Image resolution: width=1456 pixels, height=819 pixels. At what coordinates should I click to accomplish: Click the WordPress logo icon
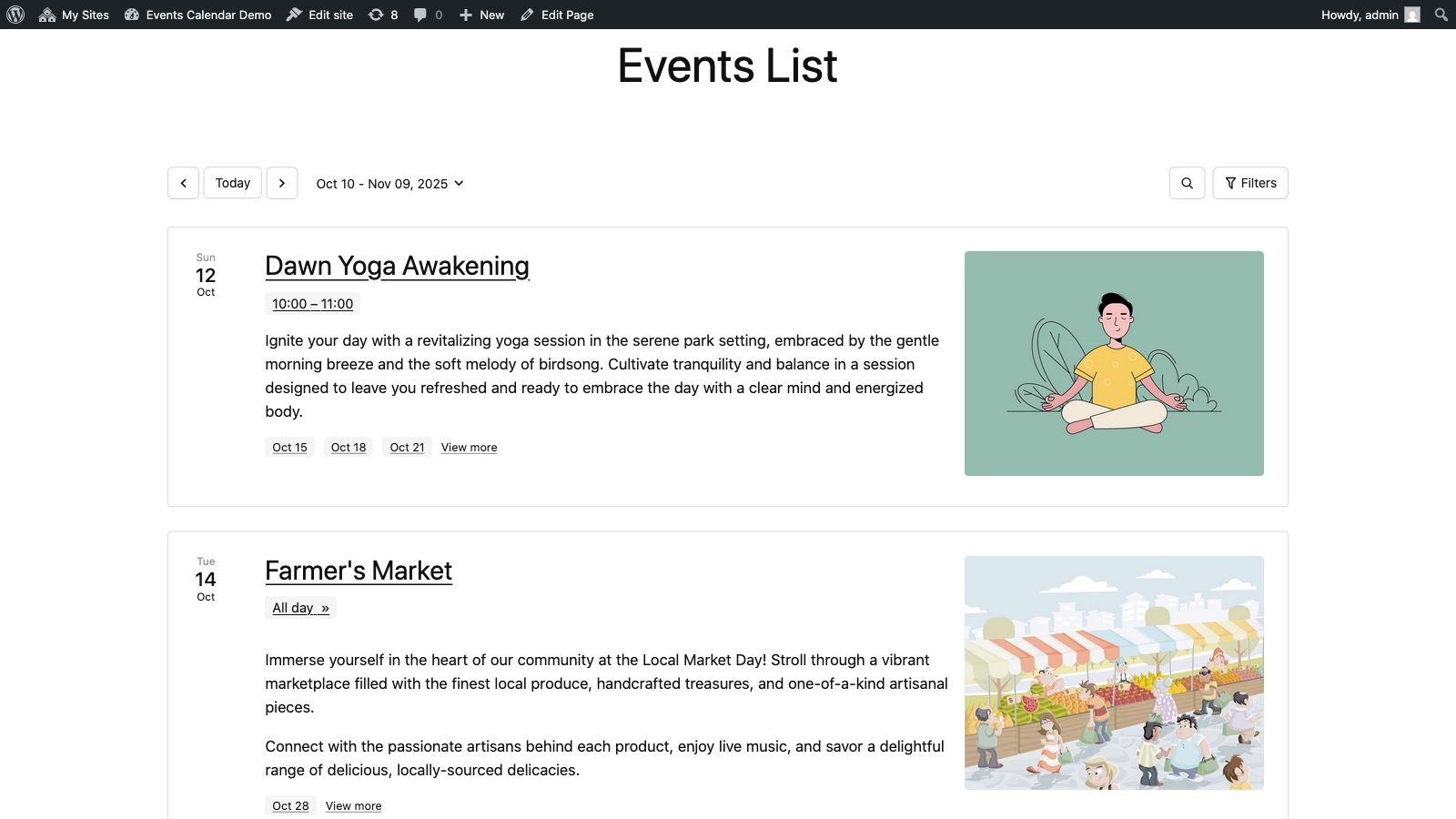pos(15,15)
